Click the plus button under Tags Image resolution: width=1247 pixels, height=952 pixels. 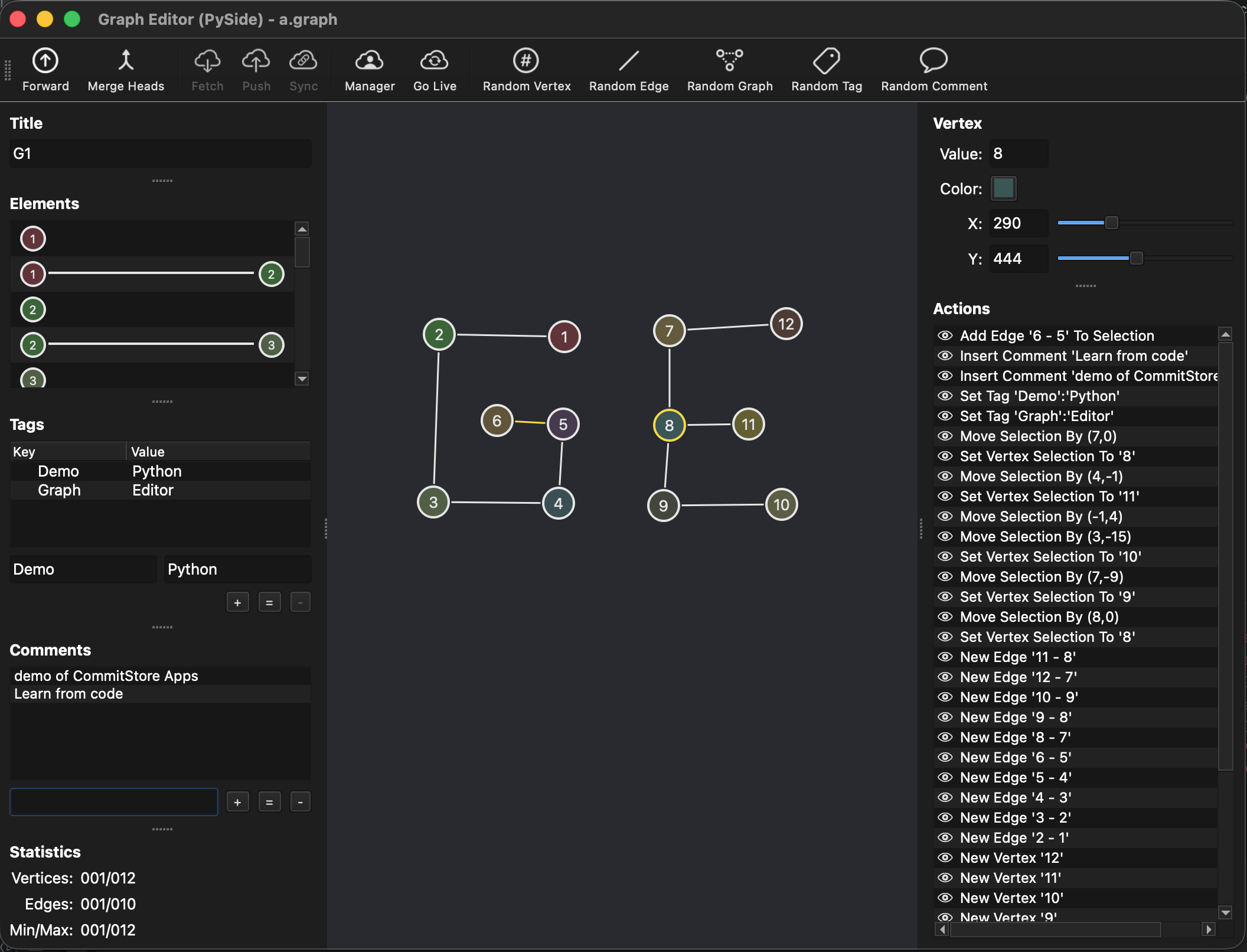[x=237, y=602]
